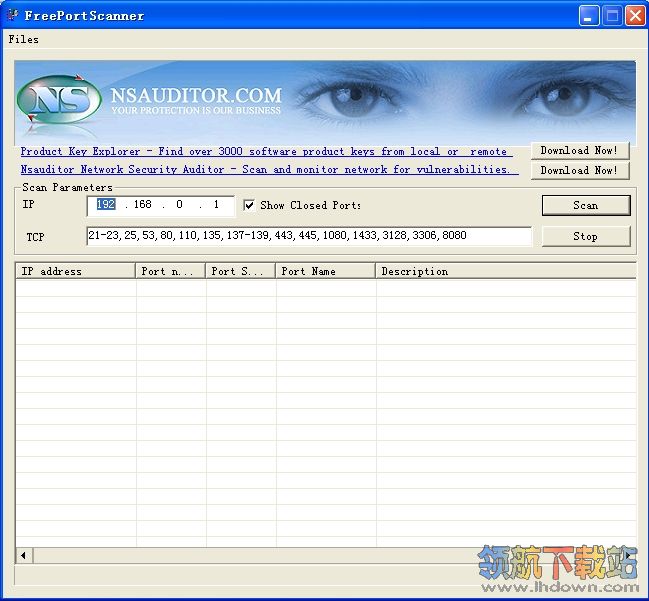This screenshot has width=649, height=601.
Task: Close the FreePortScanner window
Action: click(x=635, y=16)
